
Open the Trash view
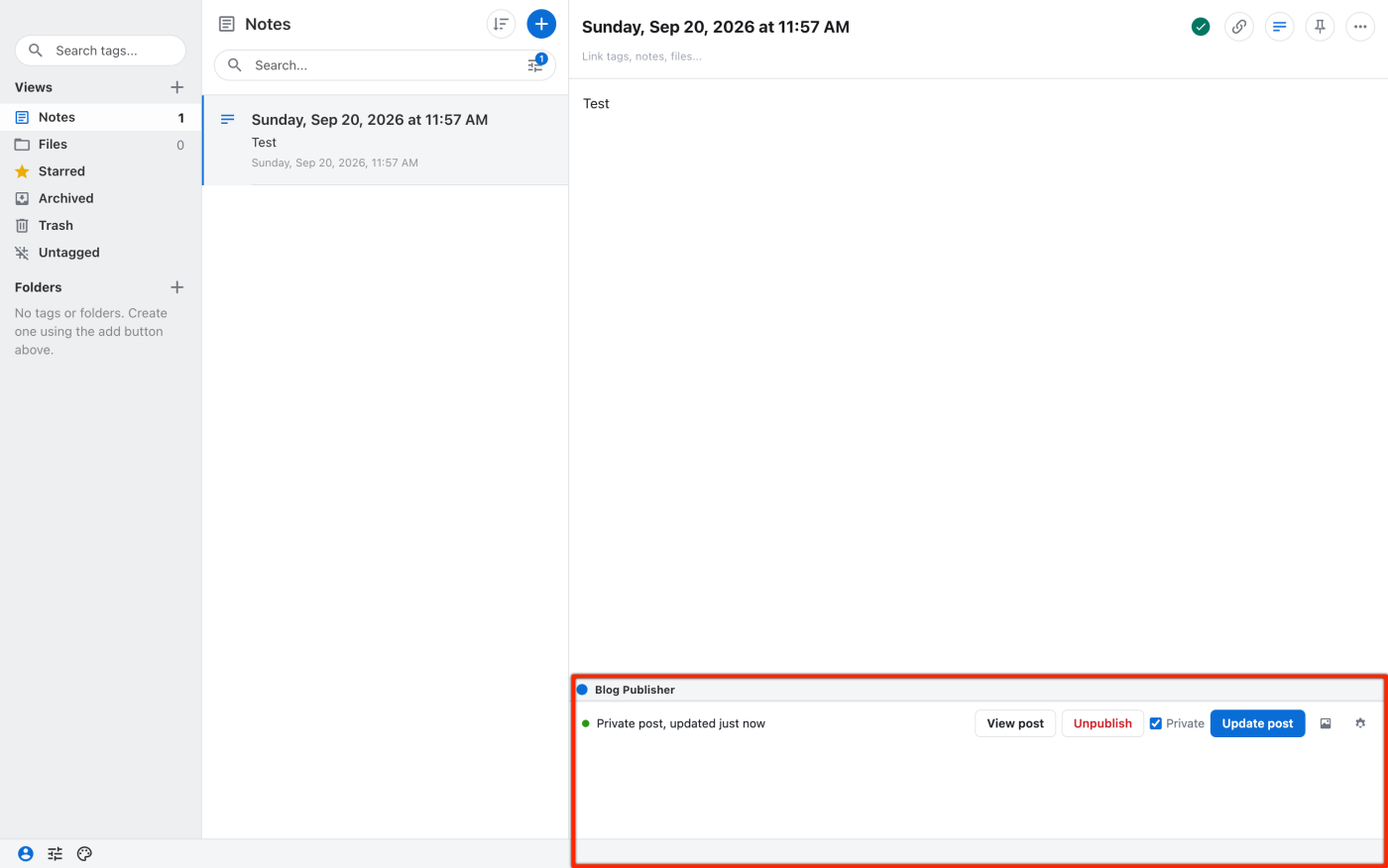click(x=100, y=226)
